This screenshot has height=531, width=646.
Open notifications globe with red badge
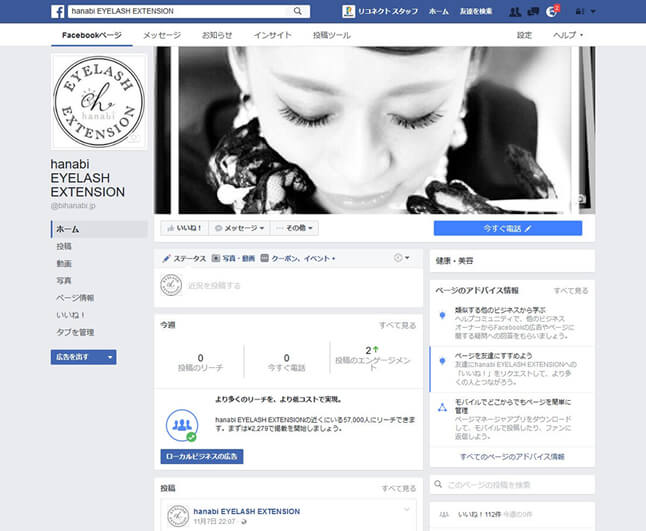pos(551,11)
